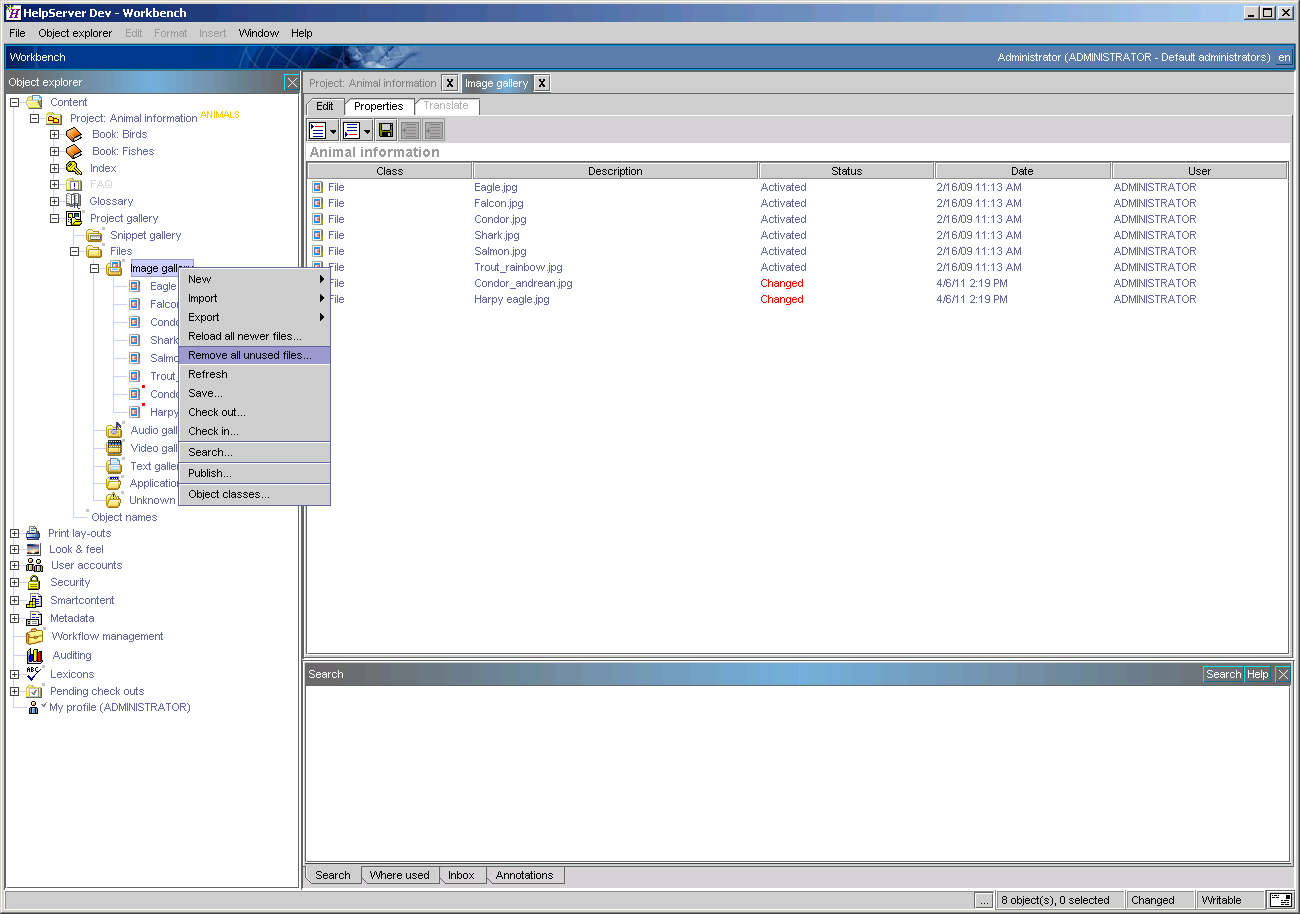
Task: Click the Index key icon
Action: 74,168
